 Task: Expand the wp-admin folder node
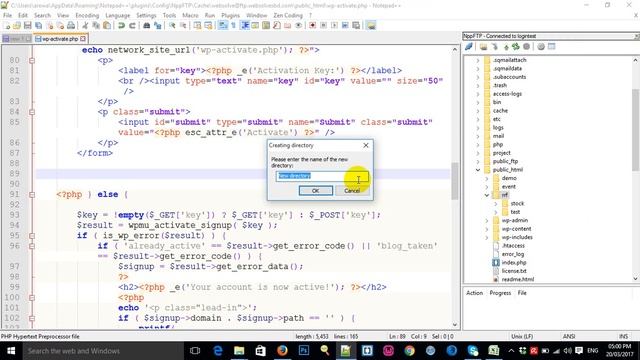487,220
